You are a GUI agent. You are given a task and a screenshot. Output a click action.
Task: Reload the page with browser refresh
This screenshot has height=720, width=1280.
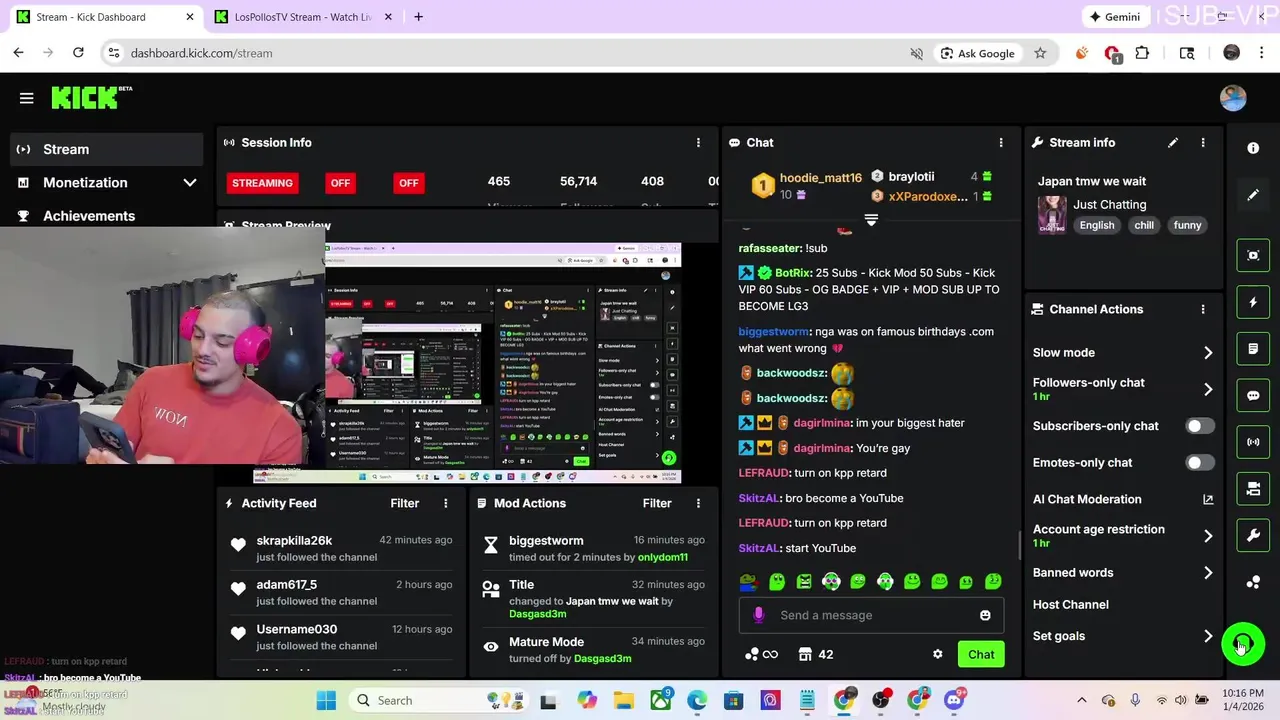tap(78, 53)
